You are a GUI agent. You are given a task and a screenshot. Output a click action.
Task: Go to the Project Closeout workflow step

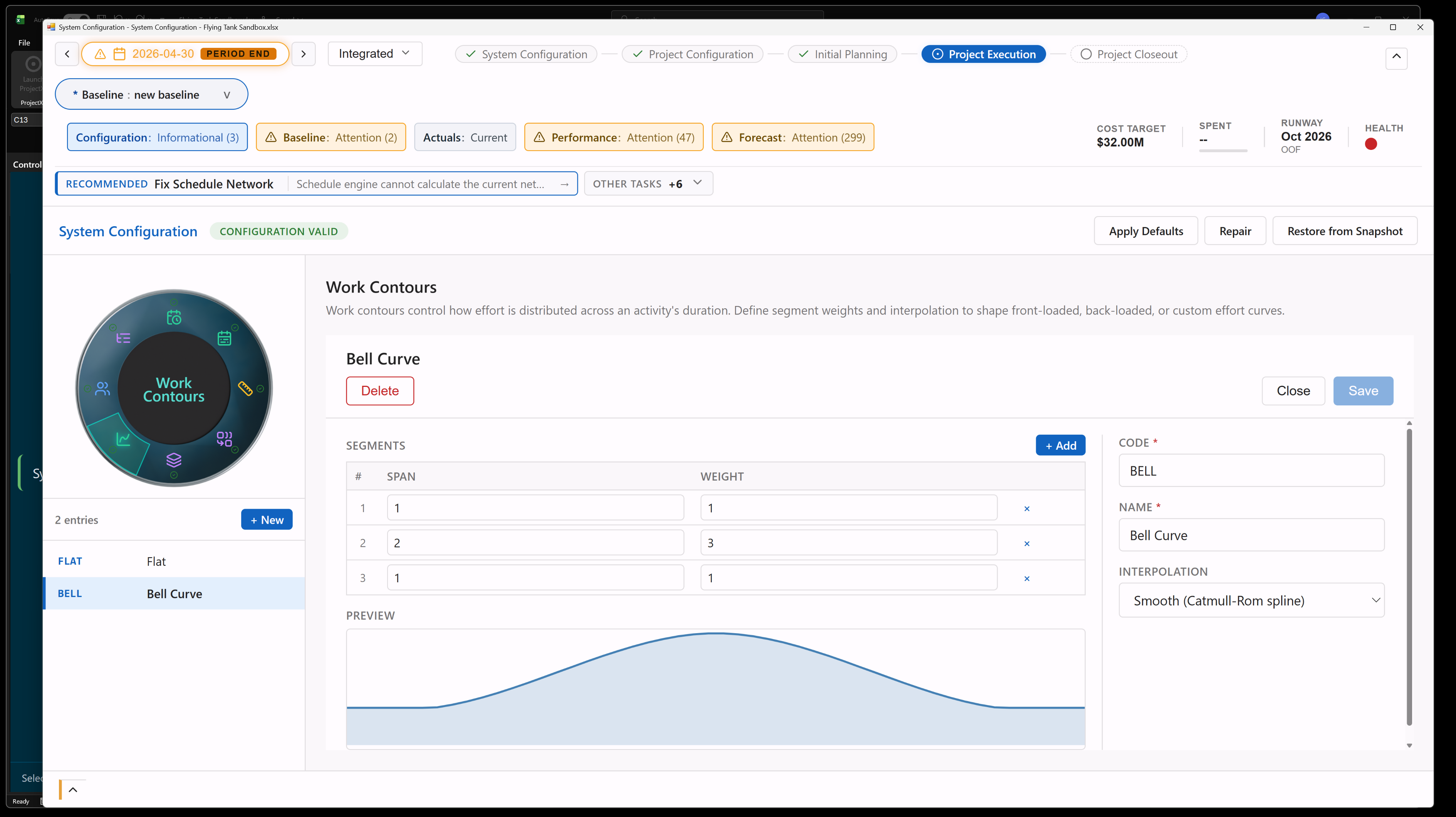[1128, 54]
